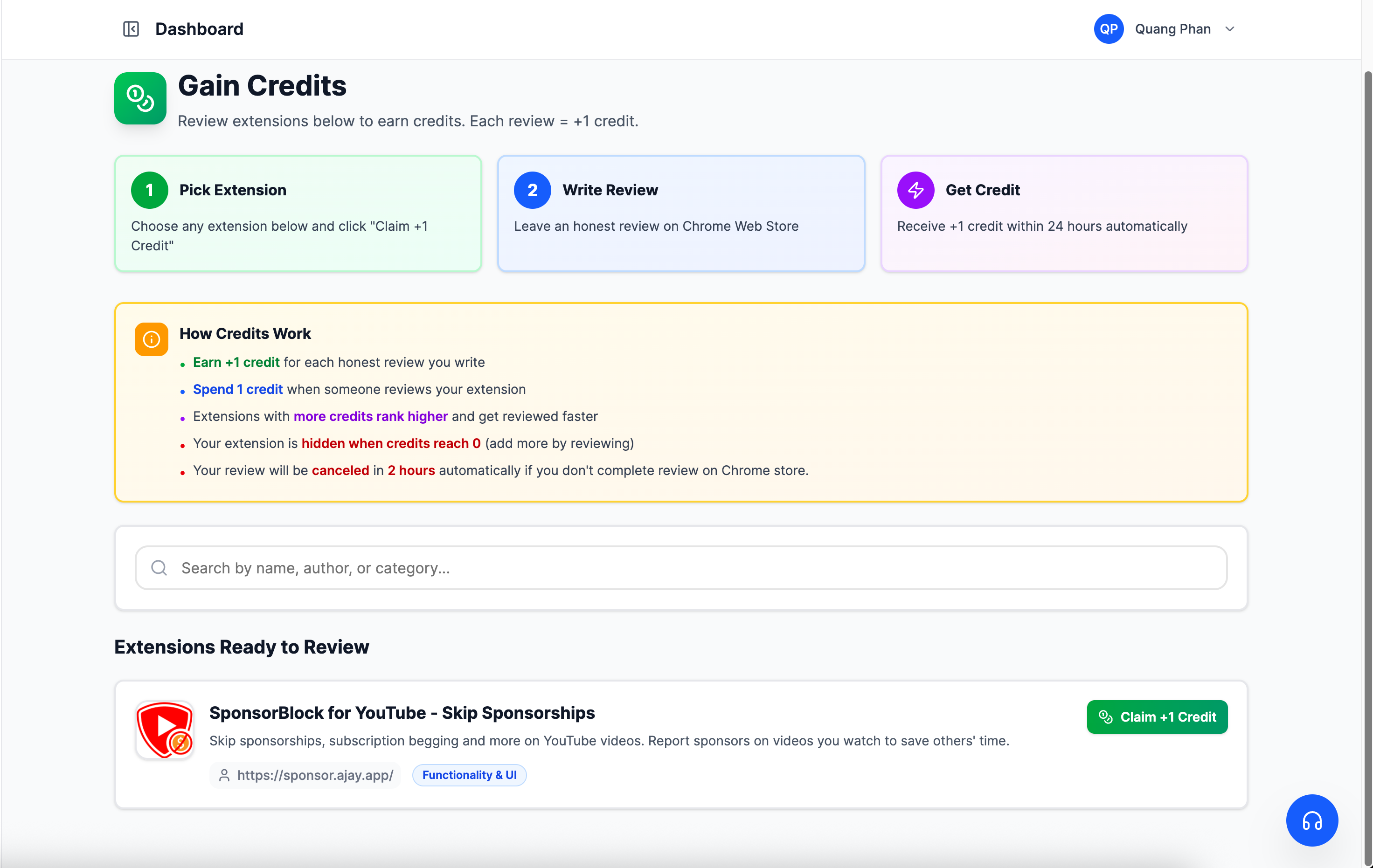The height and width of the screenshot is (868, 1373).
Task: Expand the user menu chevron
Action: point(1230,28)
